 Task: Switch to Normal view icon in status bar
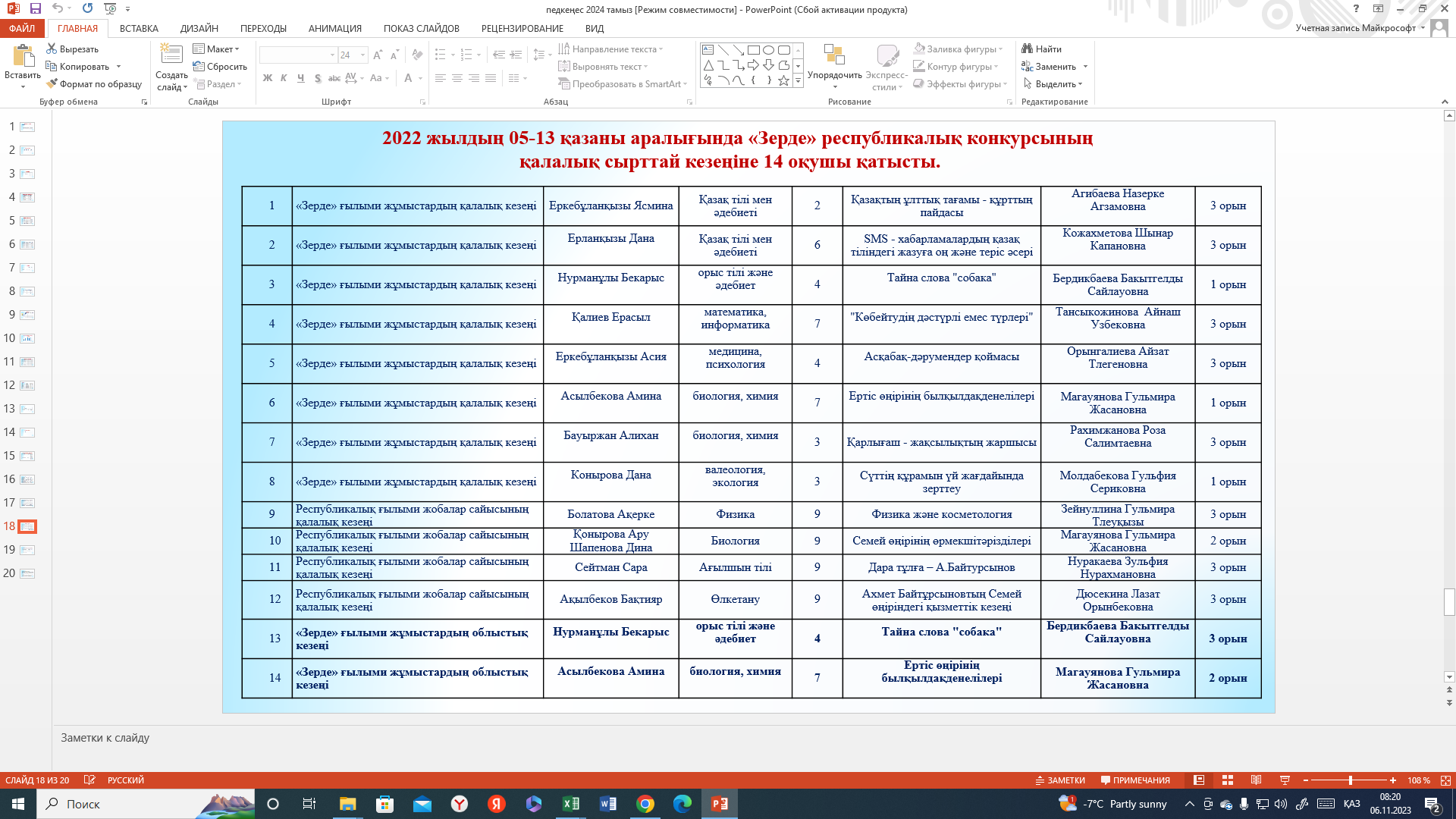coord(1199,780)
